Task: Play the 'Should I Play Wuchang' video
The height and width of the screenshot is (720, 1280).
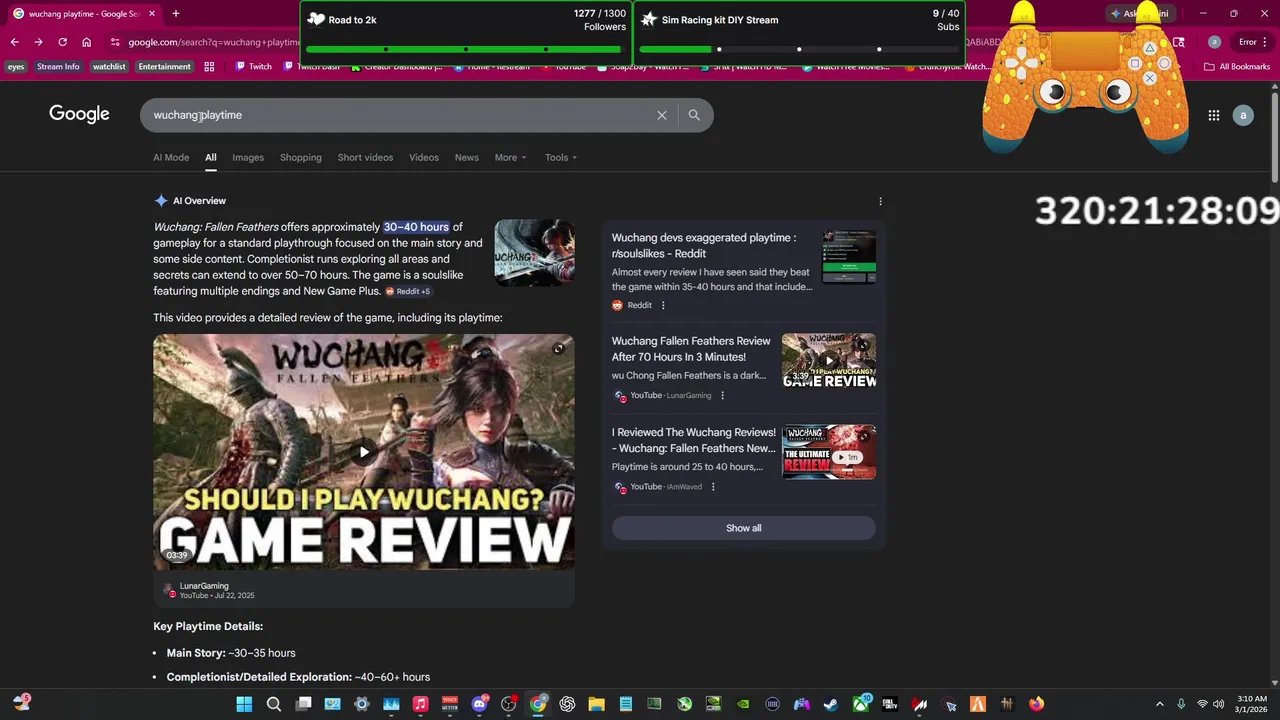Action: (364, 452)
